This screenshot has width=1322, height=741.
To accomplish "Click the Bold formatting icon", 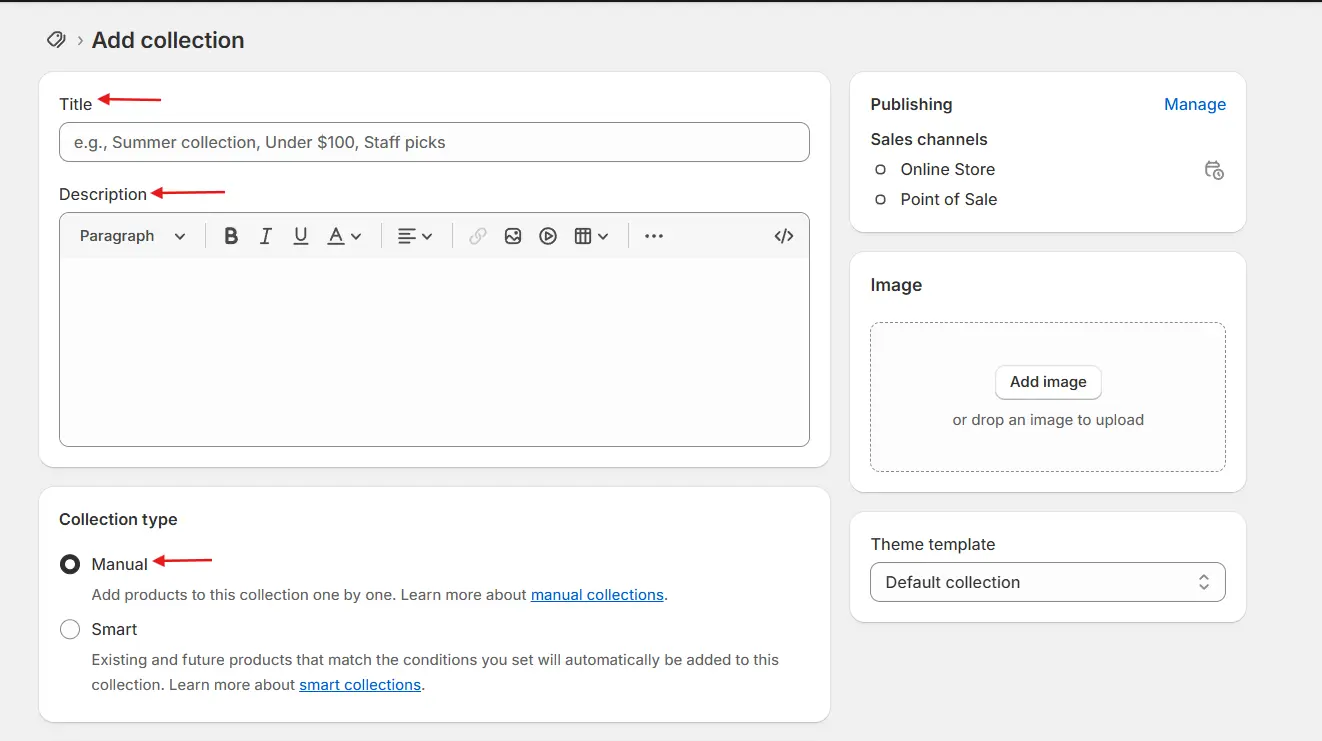I will (x=231, y=236).
